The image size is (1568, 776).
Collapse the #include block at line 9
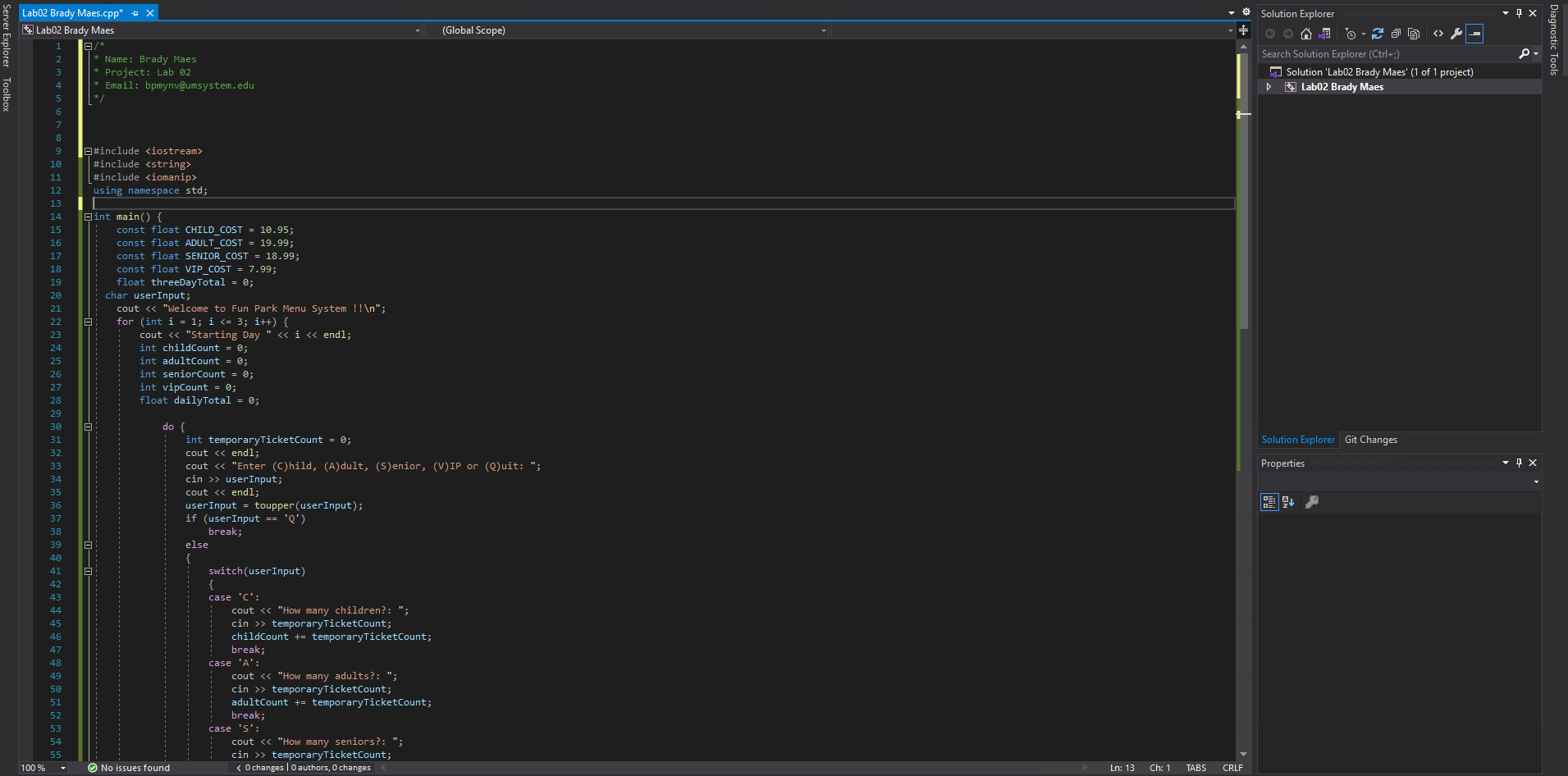[88, 151]
